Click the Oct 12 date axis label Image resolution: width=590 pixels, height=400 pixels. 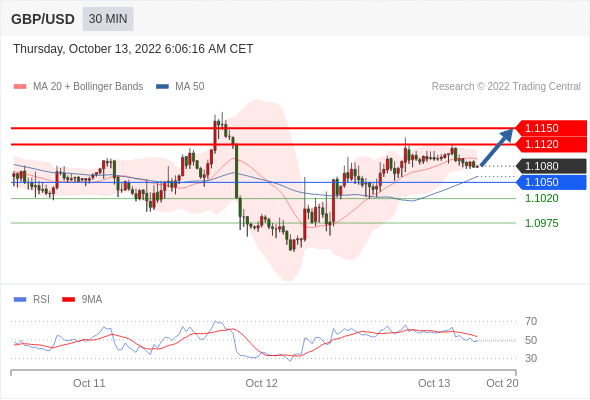click(262, 383)
